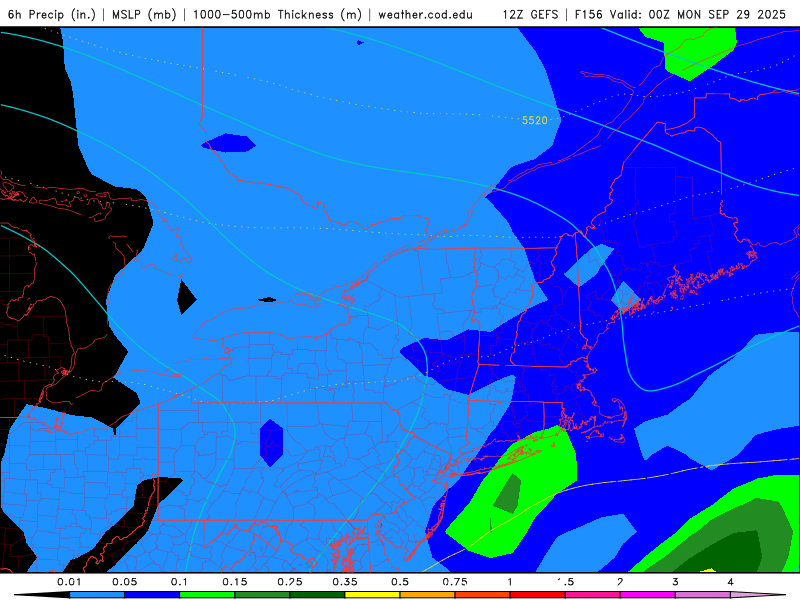
Task: Click the '1000-500mb Thickness (m)' title text
Action: pos(277,14)
